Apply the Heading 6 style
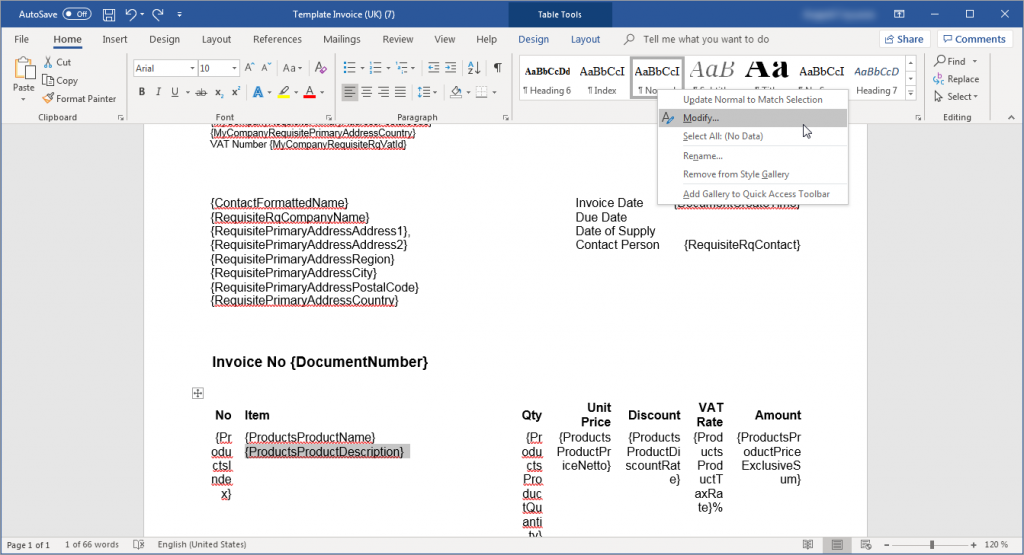 (x=547, y=78)
